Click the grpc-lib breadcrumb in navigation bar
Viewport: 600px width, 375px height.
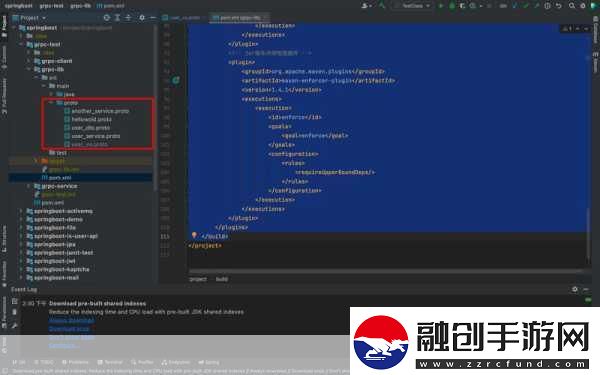[81, 6]
